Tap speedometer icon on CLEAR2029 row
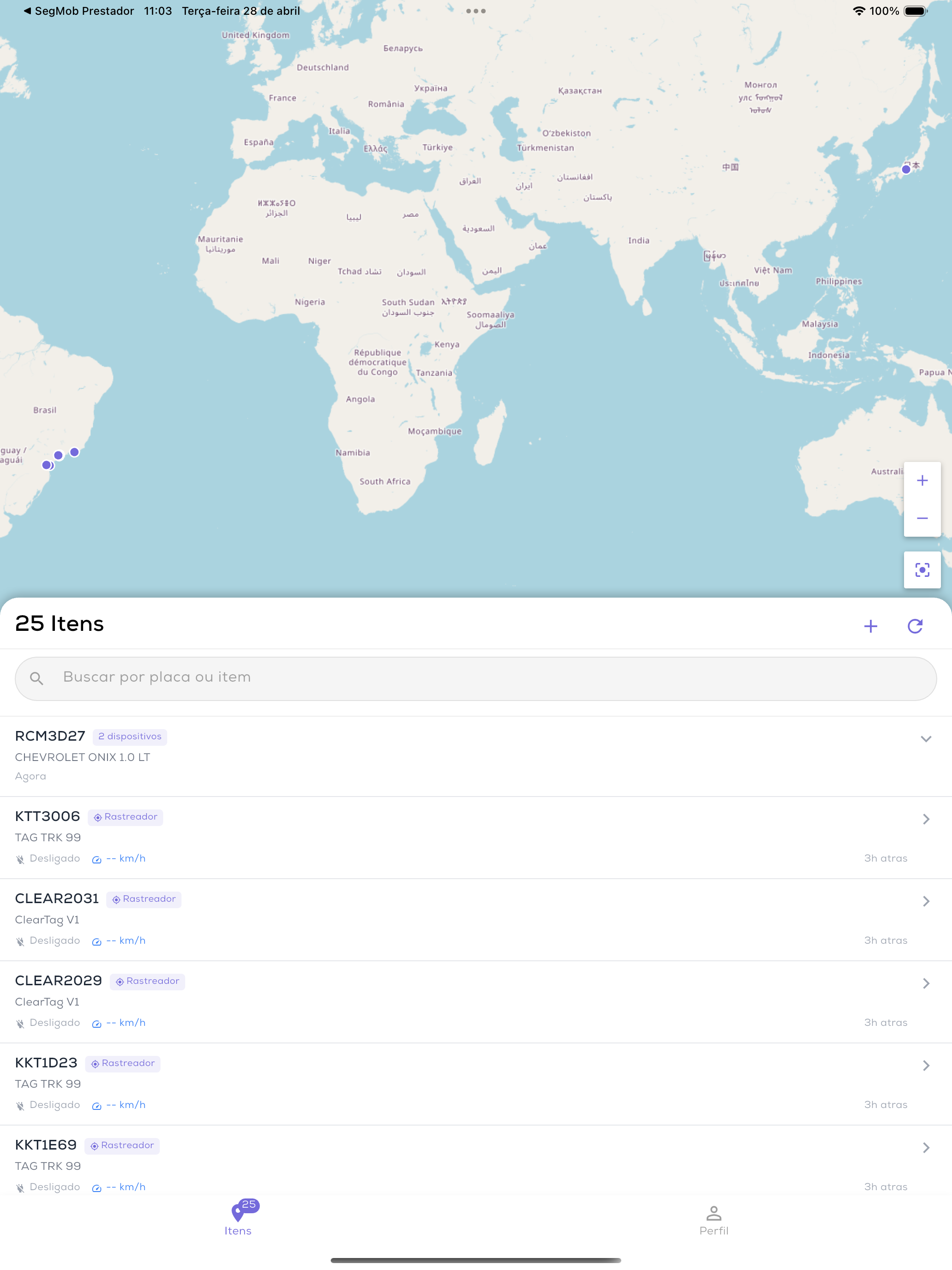952x1270 pixels. pyautogui.click(x=96, y=1024)
